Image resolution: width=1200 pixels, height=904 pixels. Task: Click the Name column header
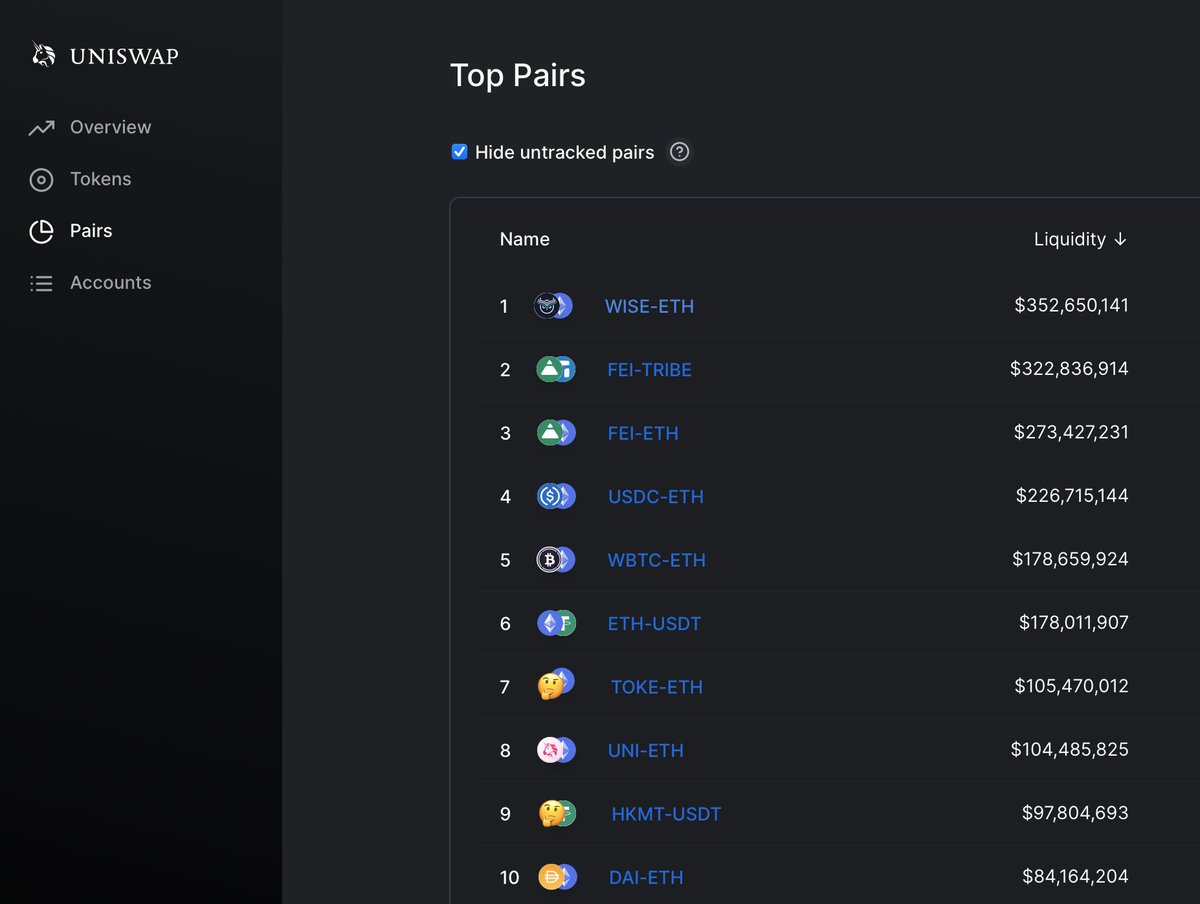coord(525,239)
